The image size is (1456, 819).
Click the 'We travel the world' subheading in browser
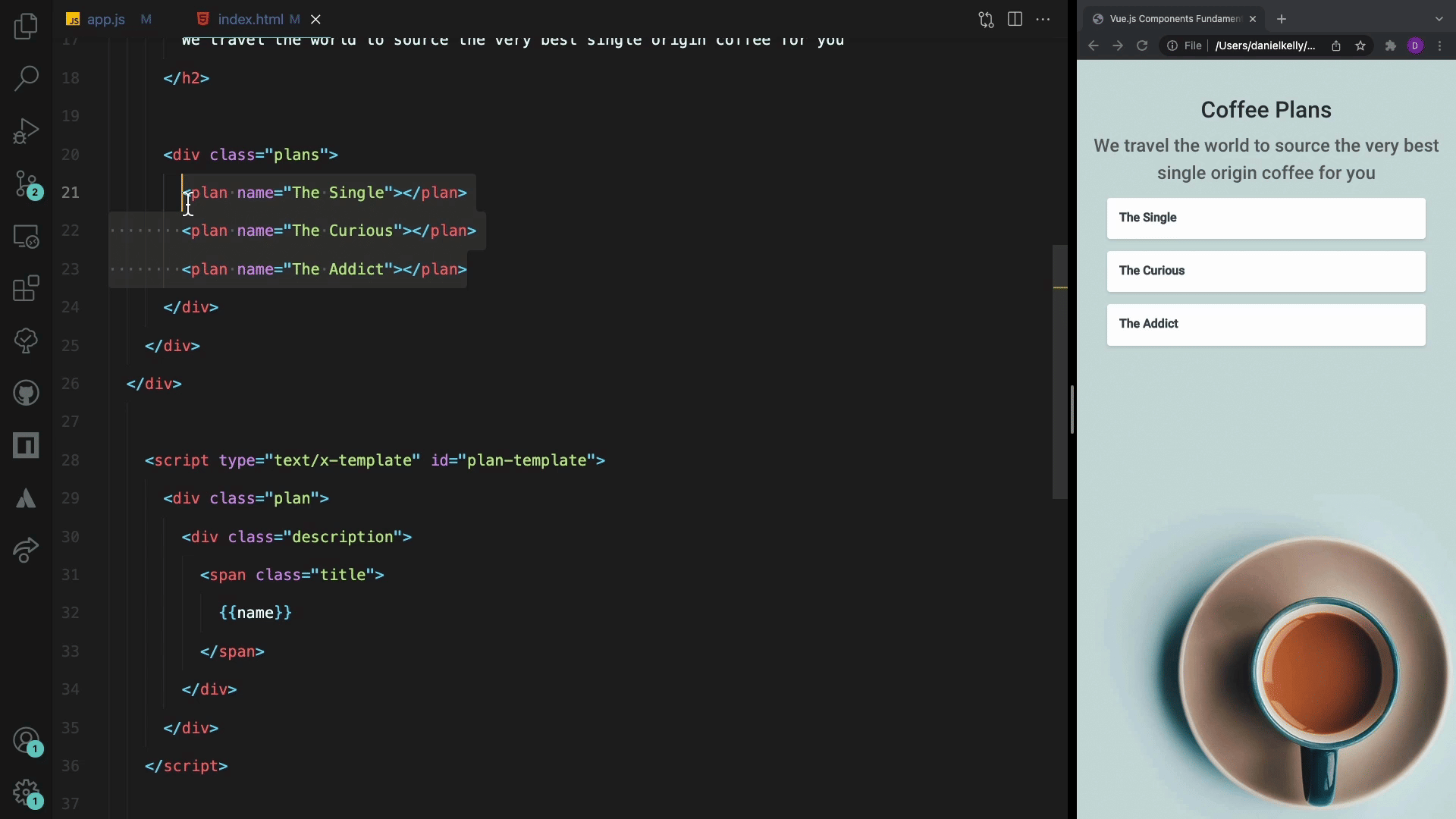tap(1266, 159)
